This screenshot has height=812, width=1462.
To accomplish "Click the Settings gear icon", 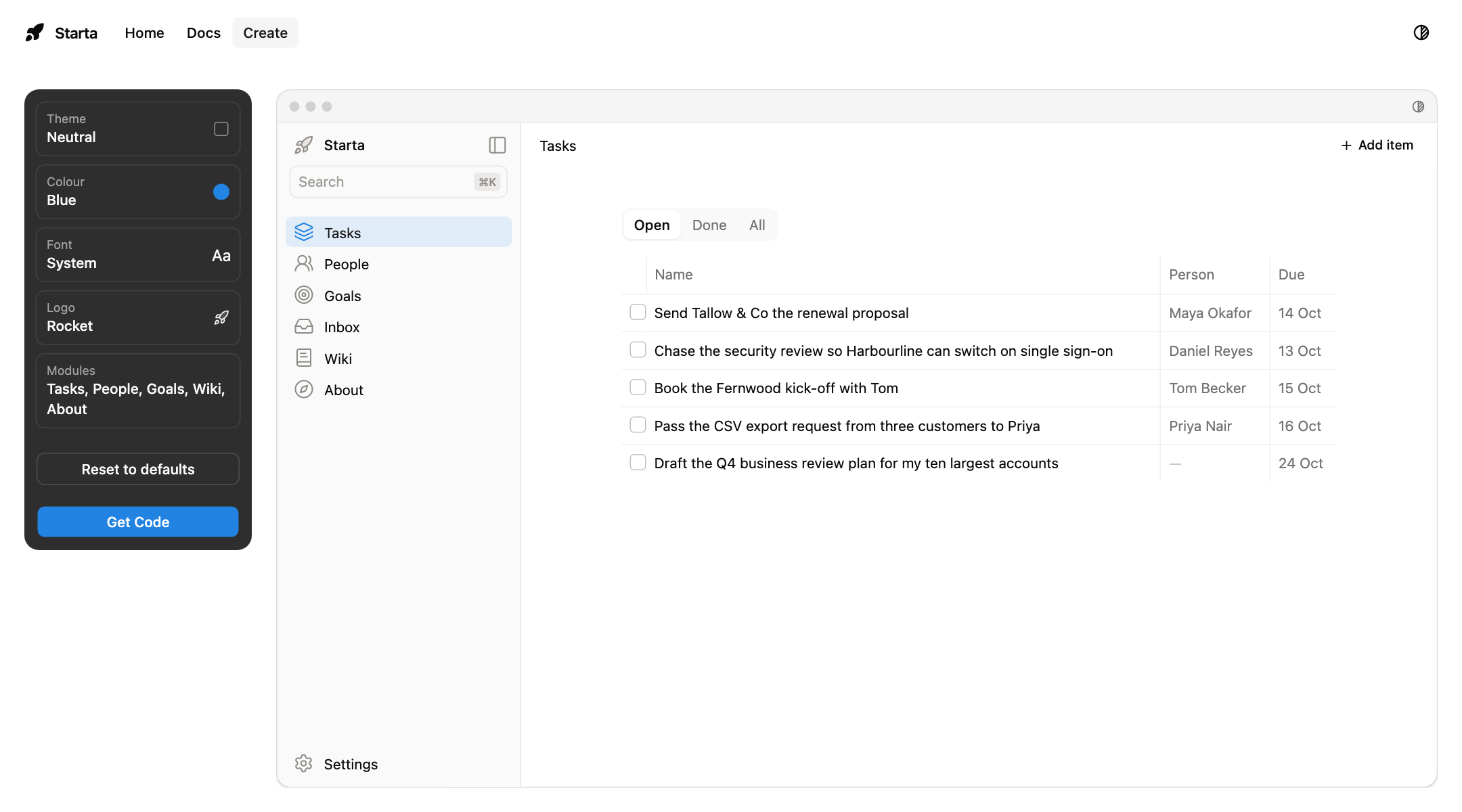I will 304,763.
